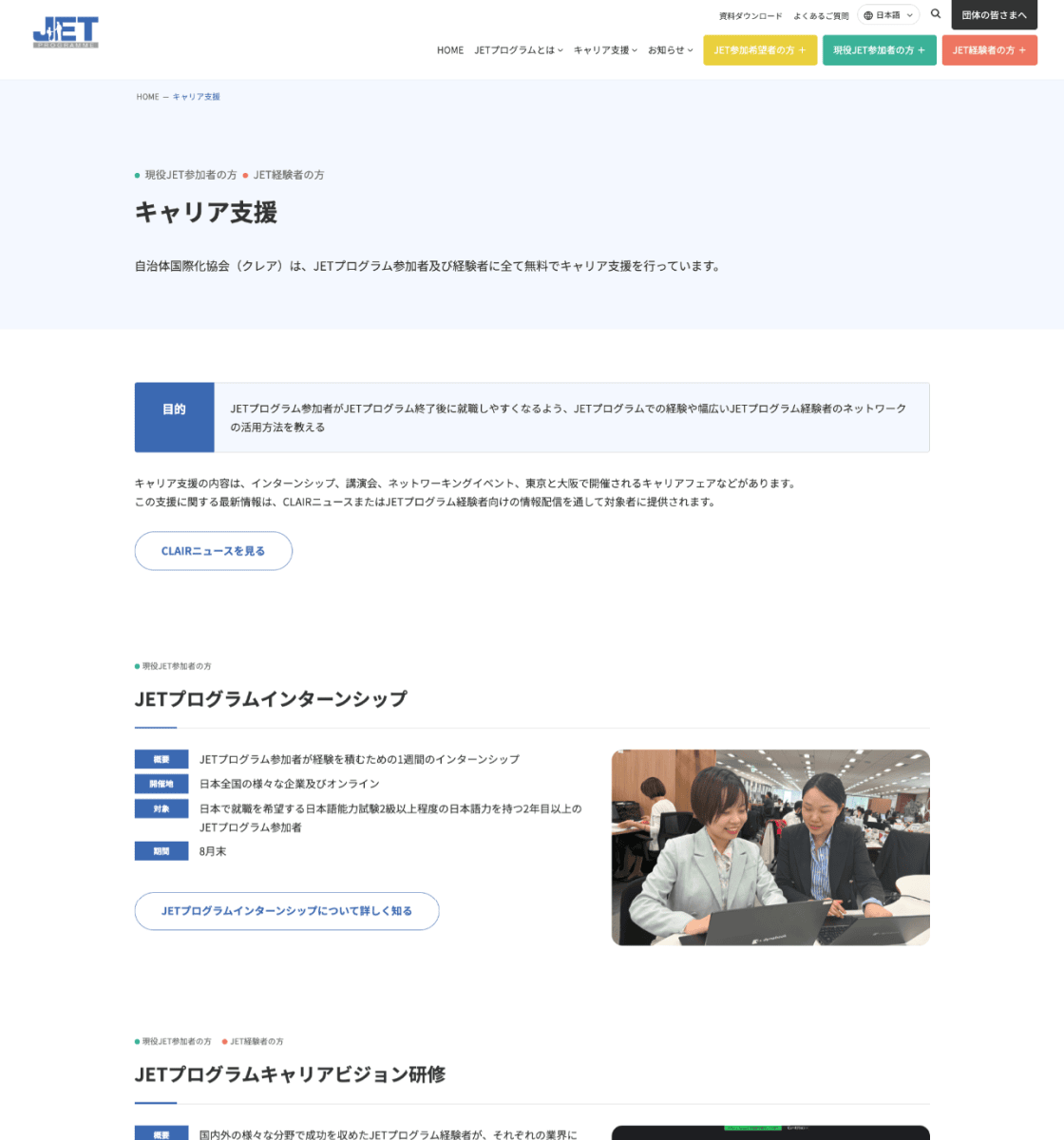Click the internship program photo
The width and height of the screenshot is (1064, 1140).
771,846
